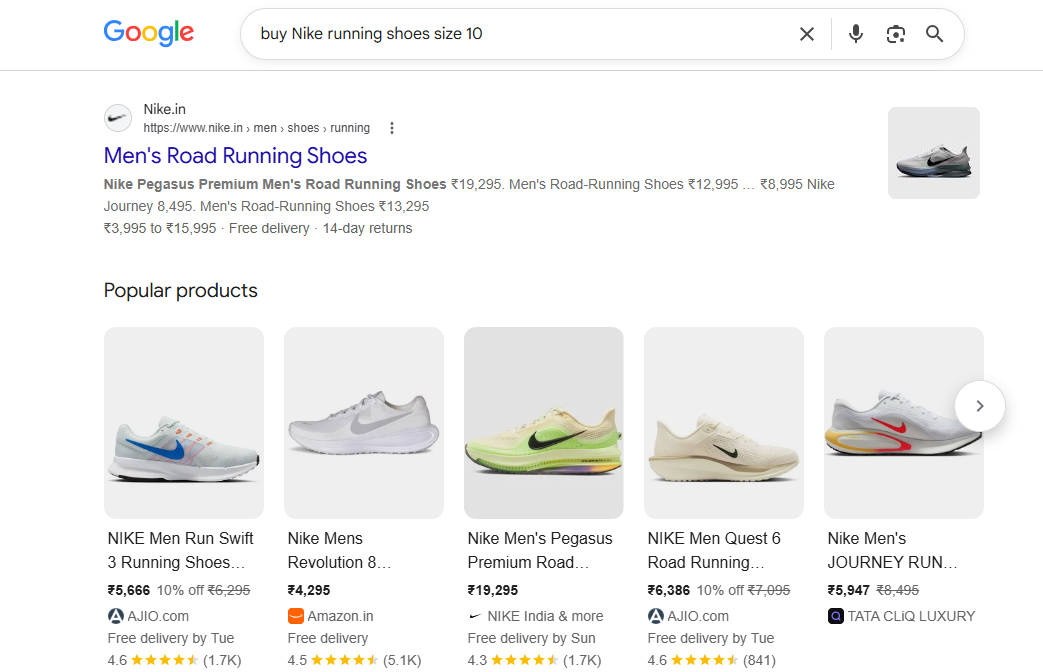Start voice search with microphone icon
Viewport: 1043px width, 672px height.
tap(855, 34)
